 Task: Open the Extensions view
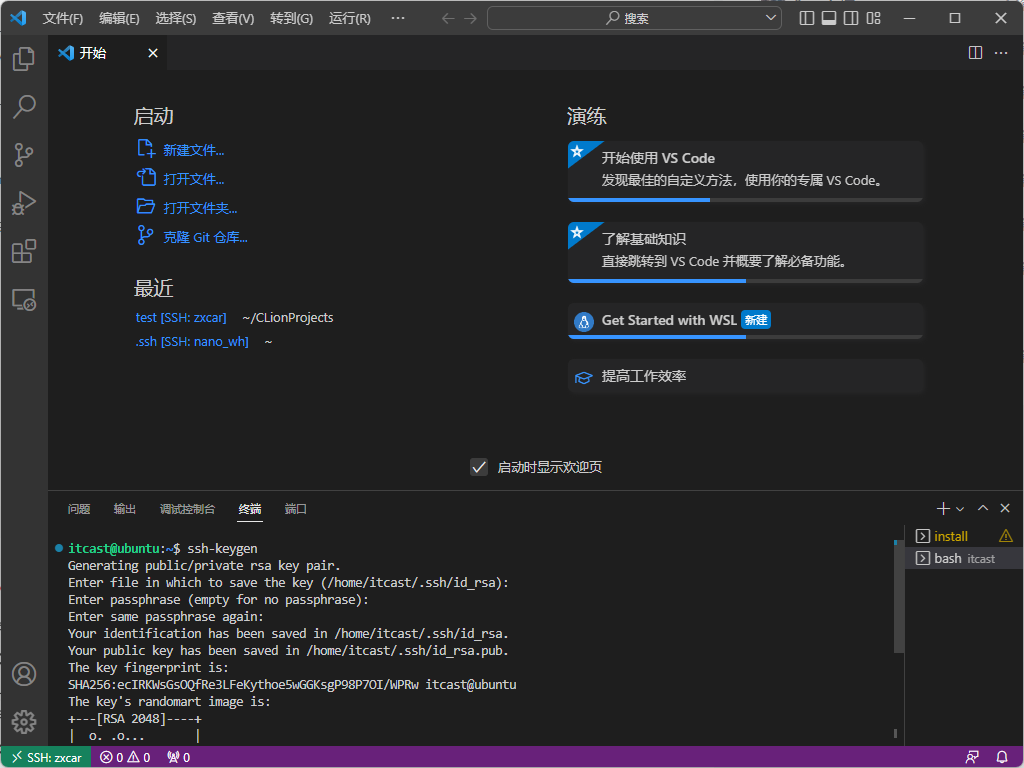tap(24, 251)
